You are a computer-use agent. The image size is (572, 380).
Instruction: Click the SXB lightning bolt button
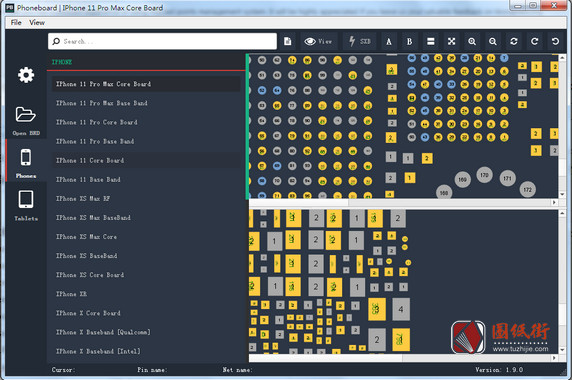click(359, 41)
